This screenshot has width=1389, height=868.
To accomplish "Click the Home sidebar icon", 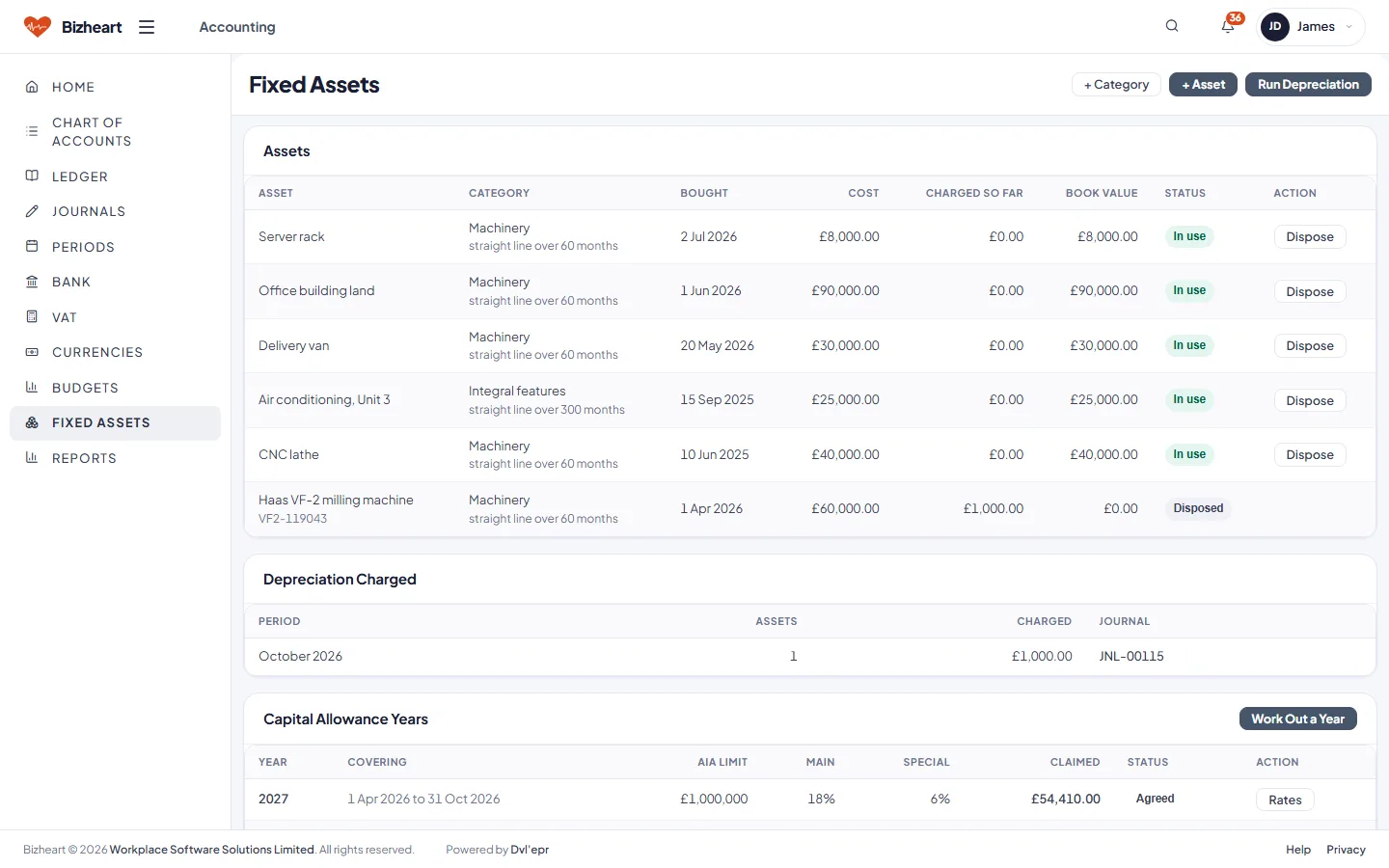I will tap(32, 87).
